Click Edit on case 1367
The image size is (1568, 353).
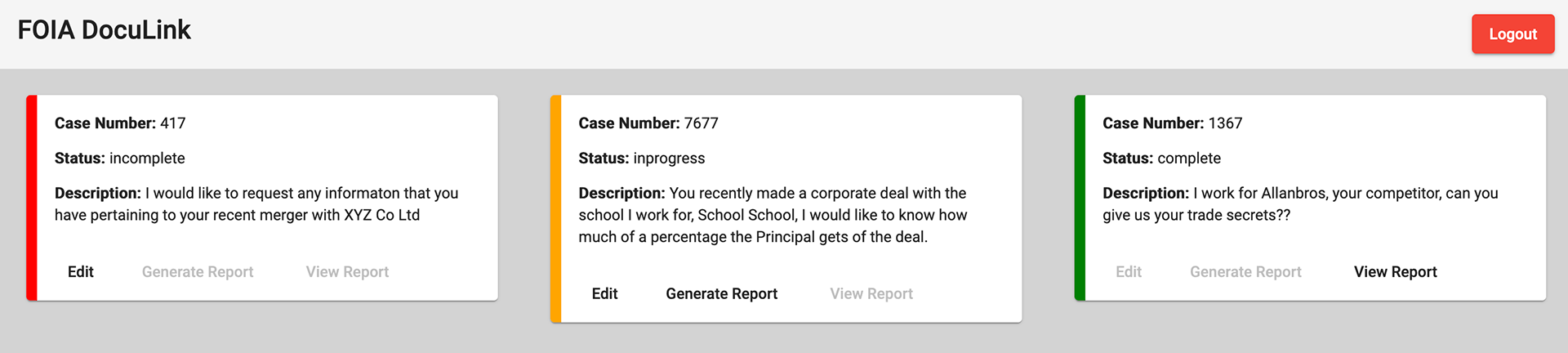coord(1129,272)
